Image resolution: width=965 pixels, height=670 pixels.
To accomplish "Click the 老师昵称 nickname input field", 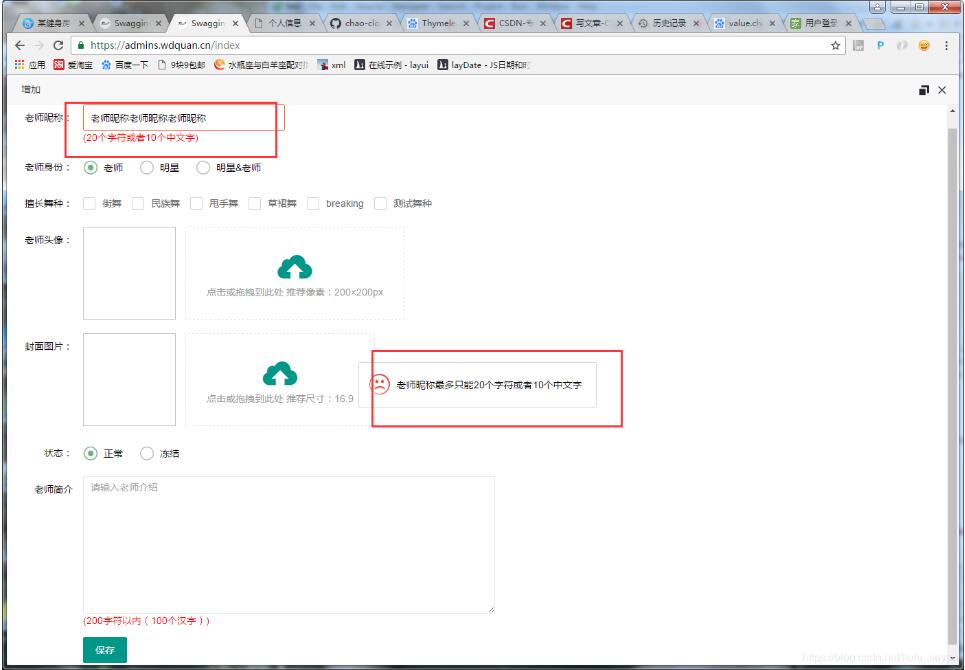I will click(x=184, y=118).
